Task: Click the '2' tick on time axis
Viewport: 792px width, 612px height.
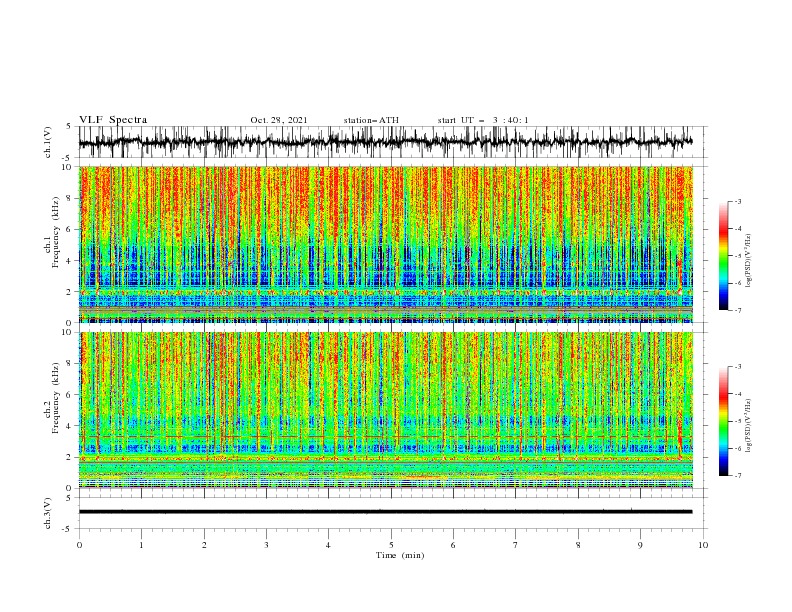Action: coord(204,545)
